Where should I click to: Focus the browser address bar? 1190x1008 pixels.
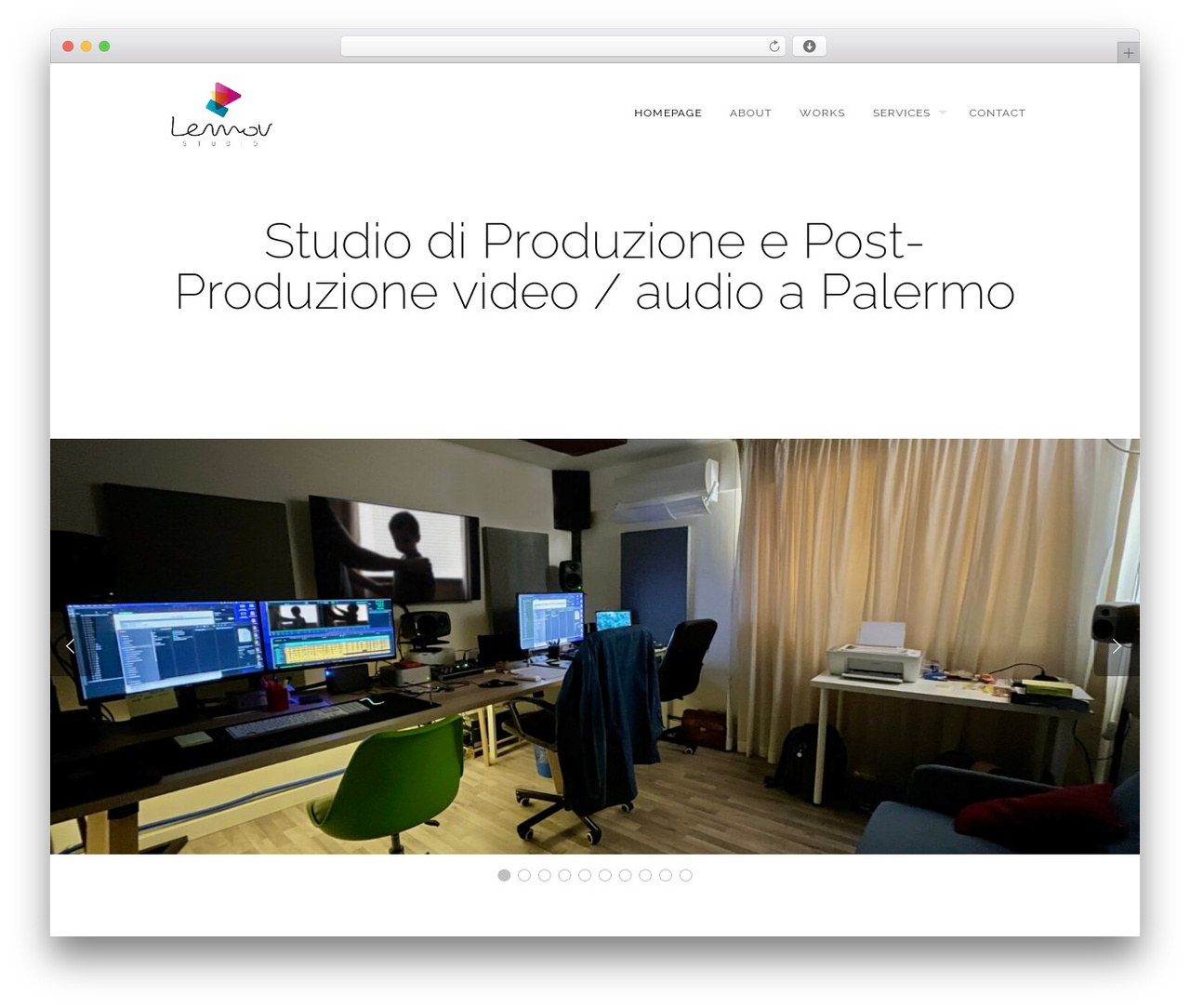pos(563,46)
